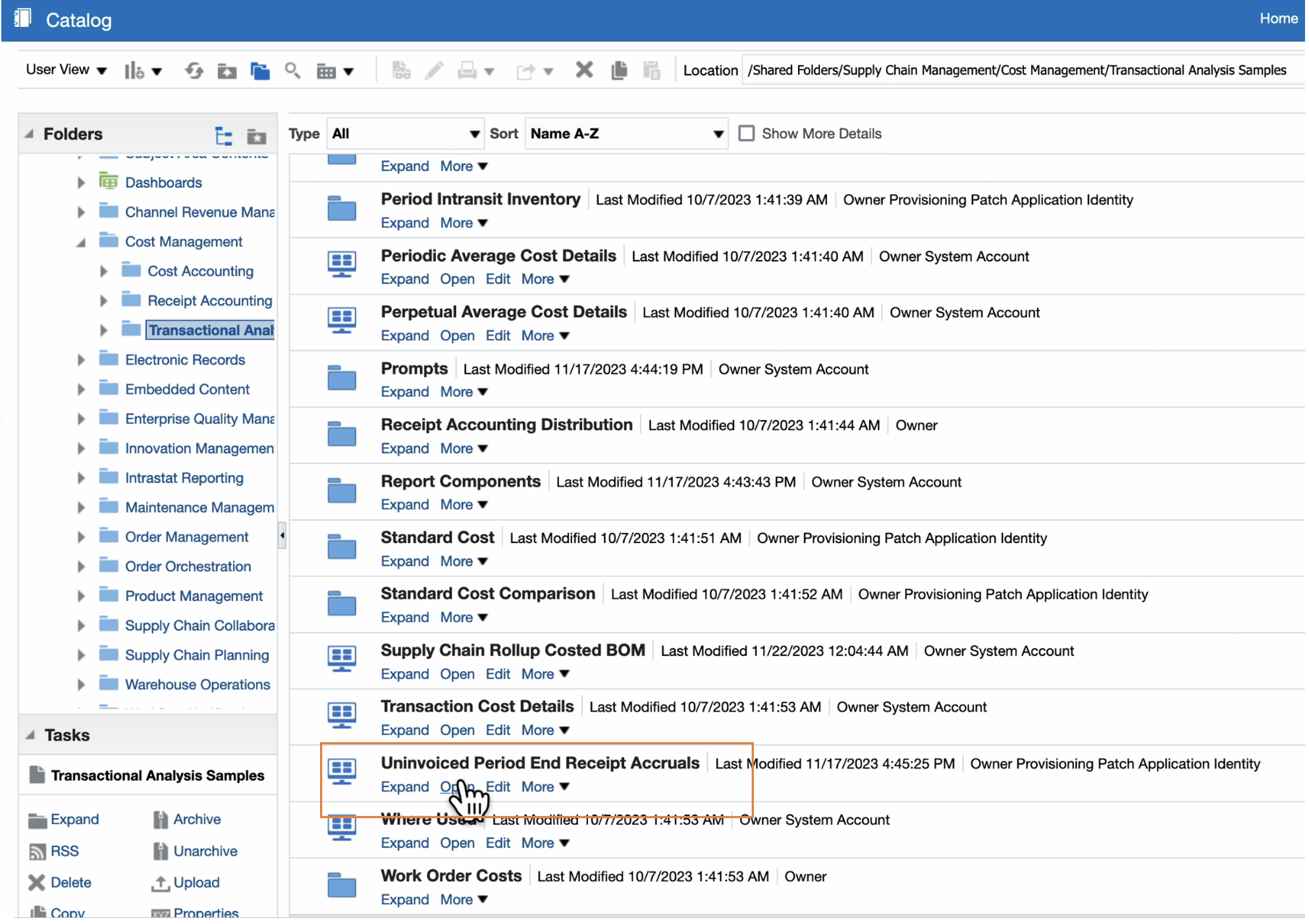
Task: Archive the folder using the zip icon
Action: coord(159,819)
